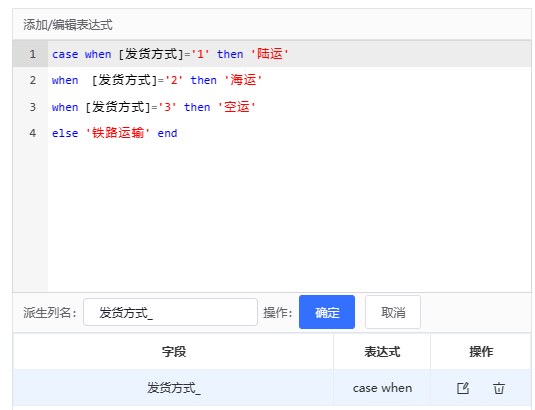
Task: Select line number 1 in the gutter
Action: tap(32, 54)
